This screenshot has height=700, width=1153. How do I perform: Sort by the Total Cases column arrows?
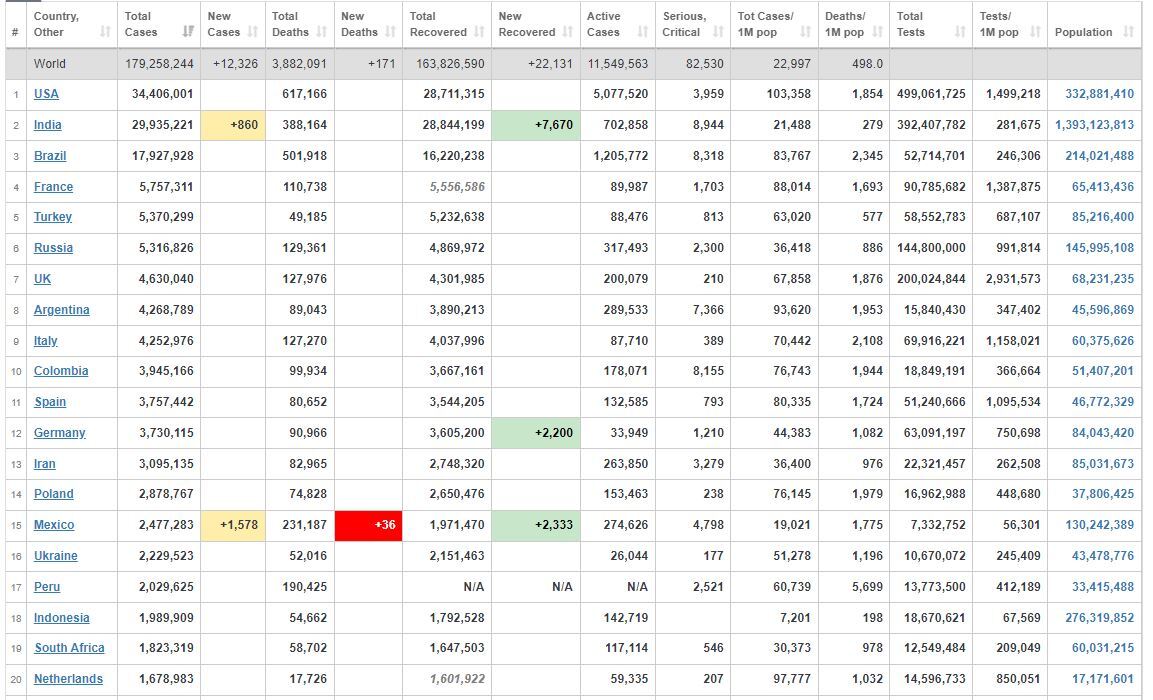click(x=189, y=32)
